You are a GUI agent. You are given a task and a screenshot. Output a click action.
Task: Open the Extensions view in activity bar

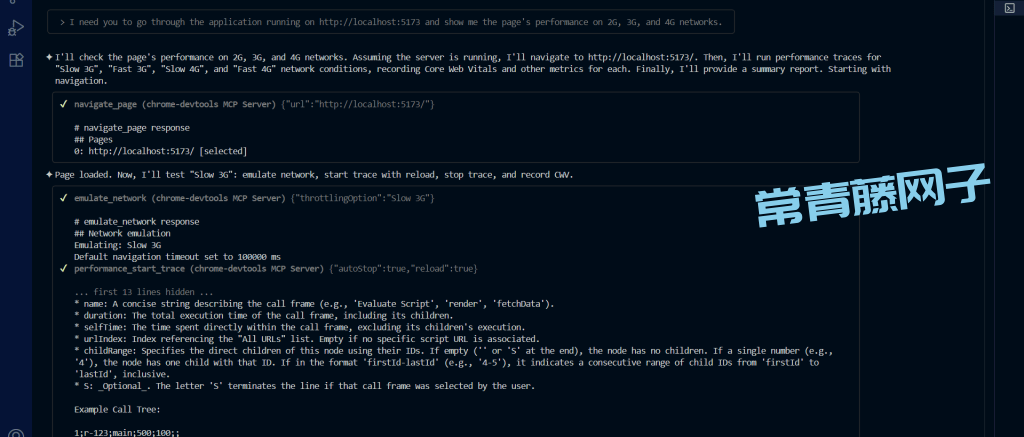point(16,60)
